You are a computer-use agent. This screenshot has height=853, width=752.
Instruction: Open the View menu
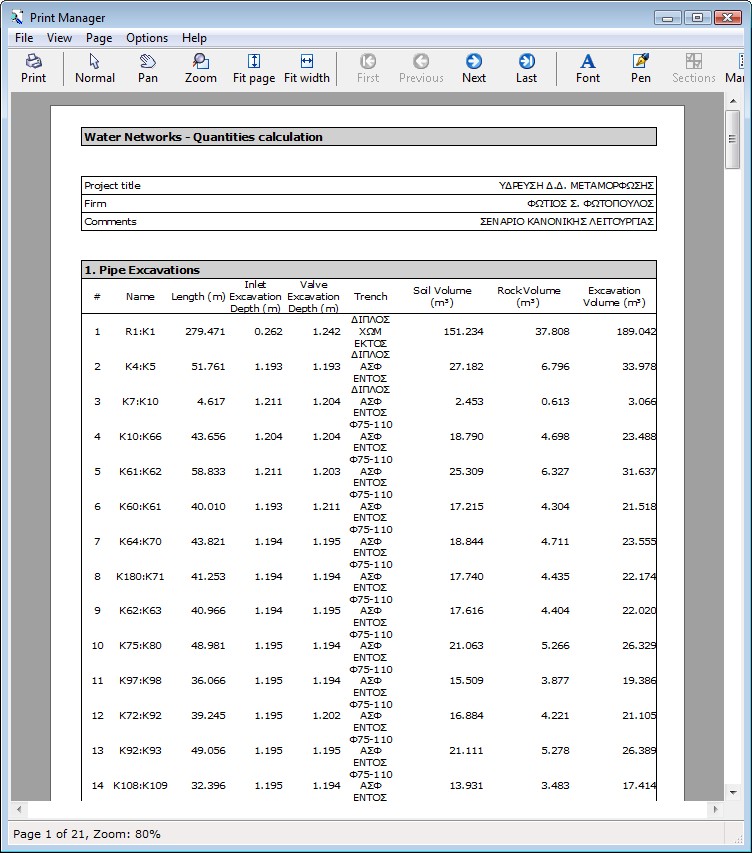[59, 38]
